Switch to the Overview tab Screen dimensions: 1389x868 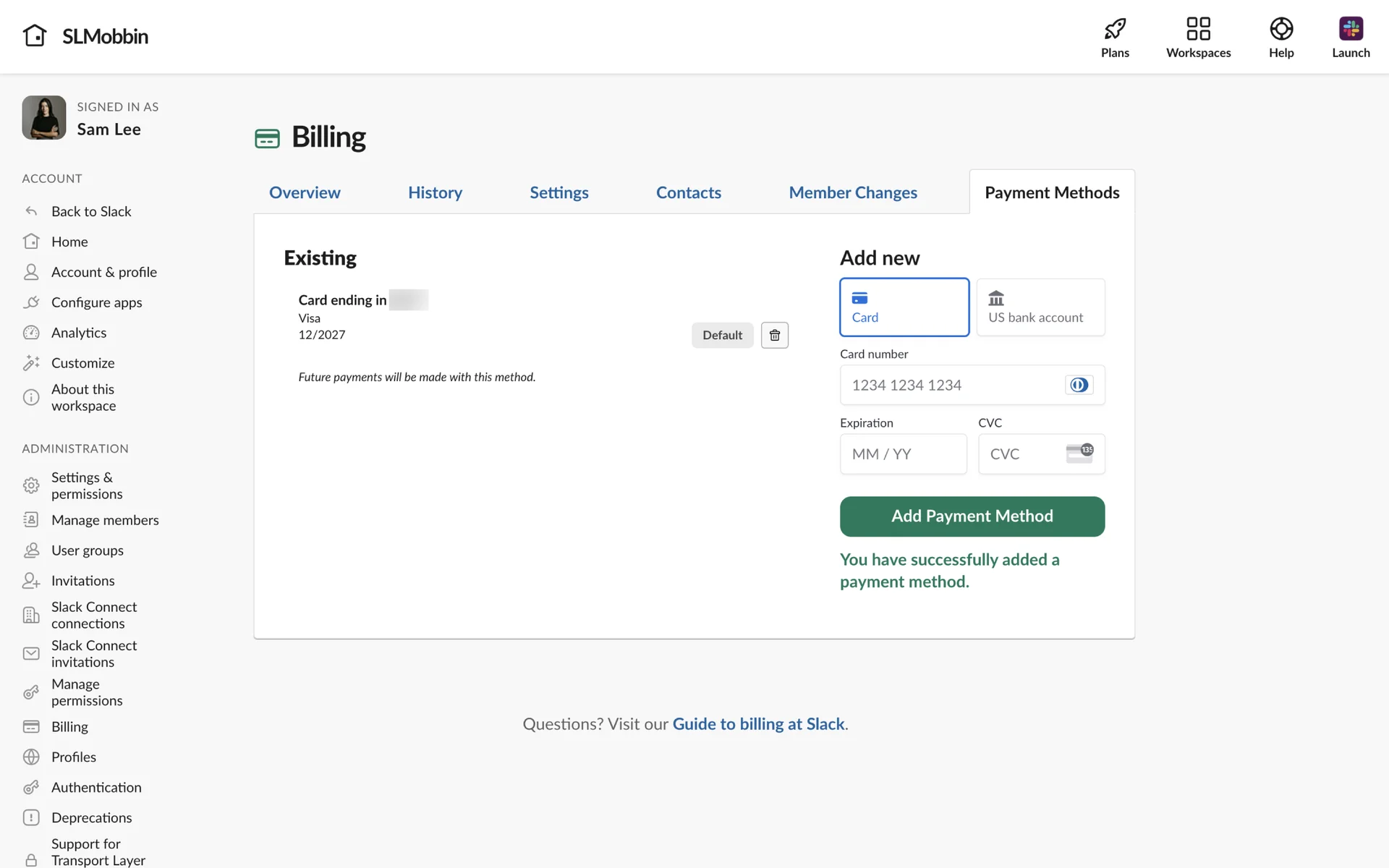coord(305,192)
